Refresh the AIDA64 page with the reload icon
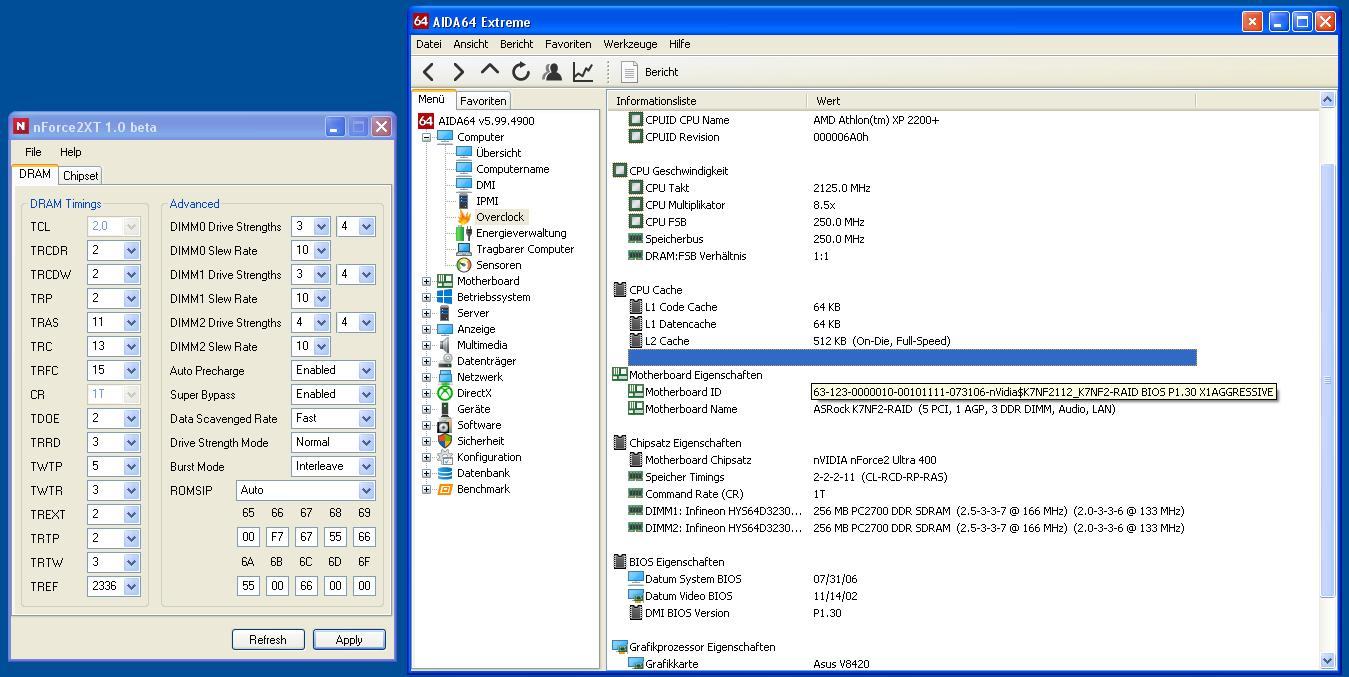Viewport: 1349px width, 677px height. point(520,72)
